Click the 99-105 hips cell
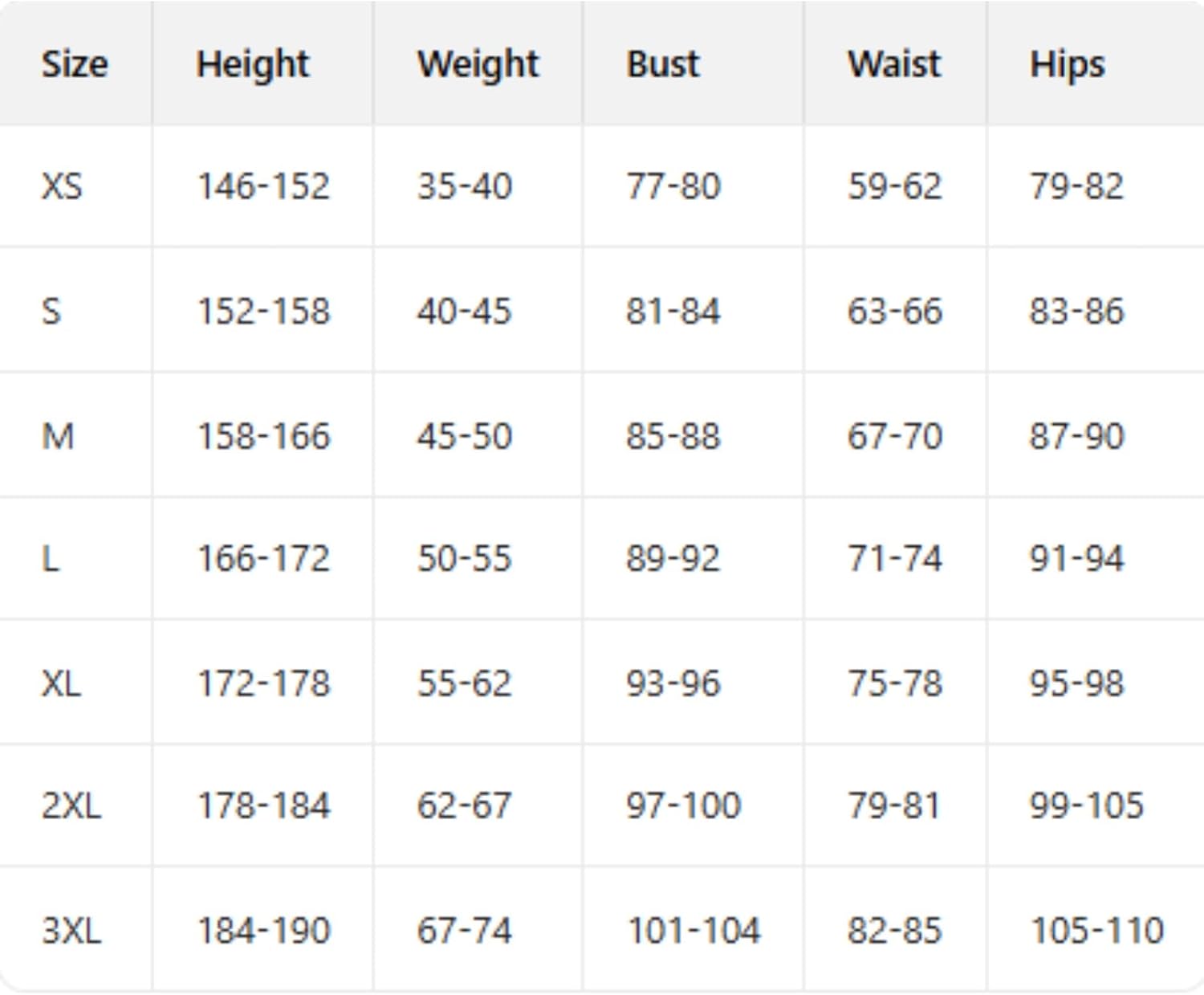Viewport: 1204px width, 995px height. point(1086,805)
